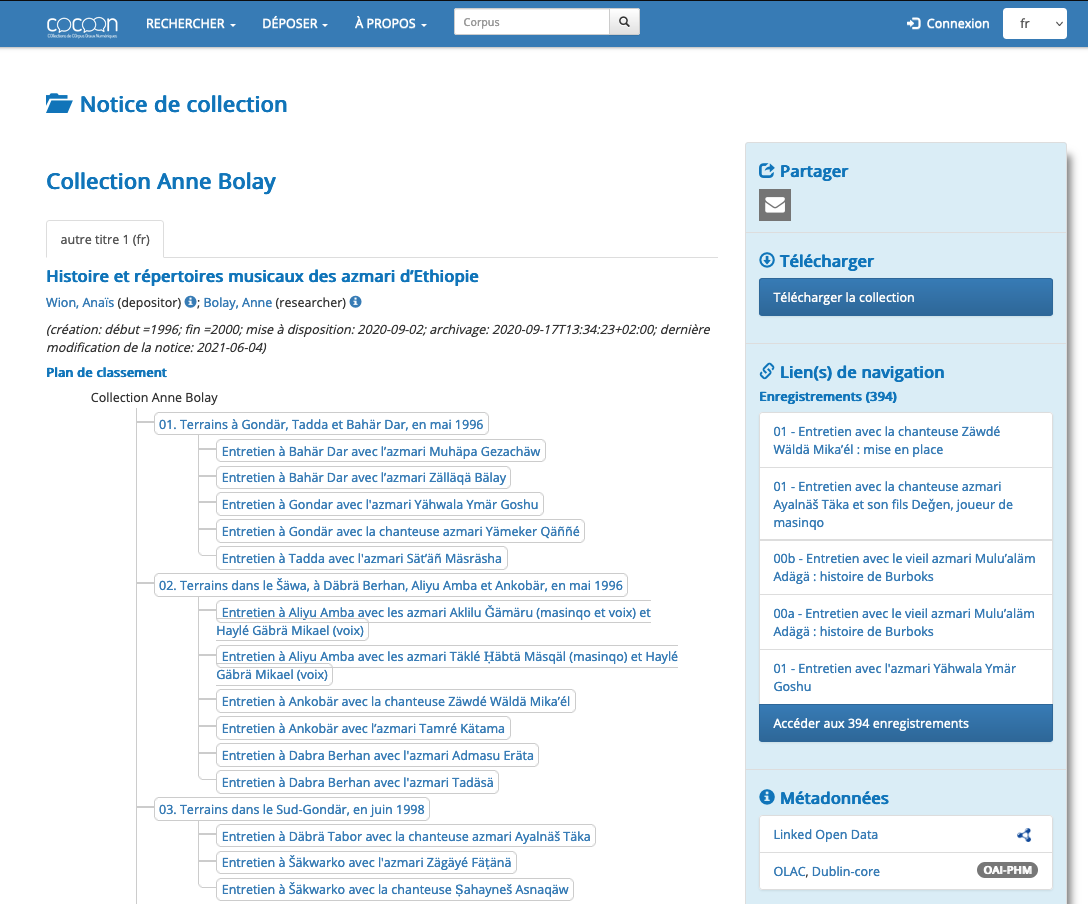The image size is (1088, 904).
Task: Click info icon next to Wion, Anaïs
Action: tap(191, 302)
